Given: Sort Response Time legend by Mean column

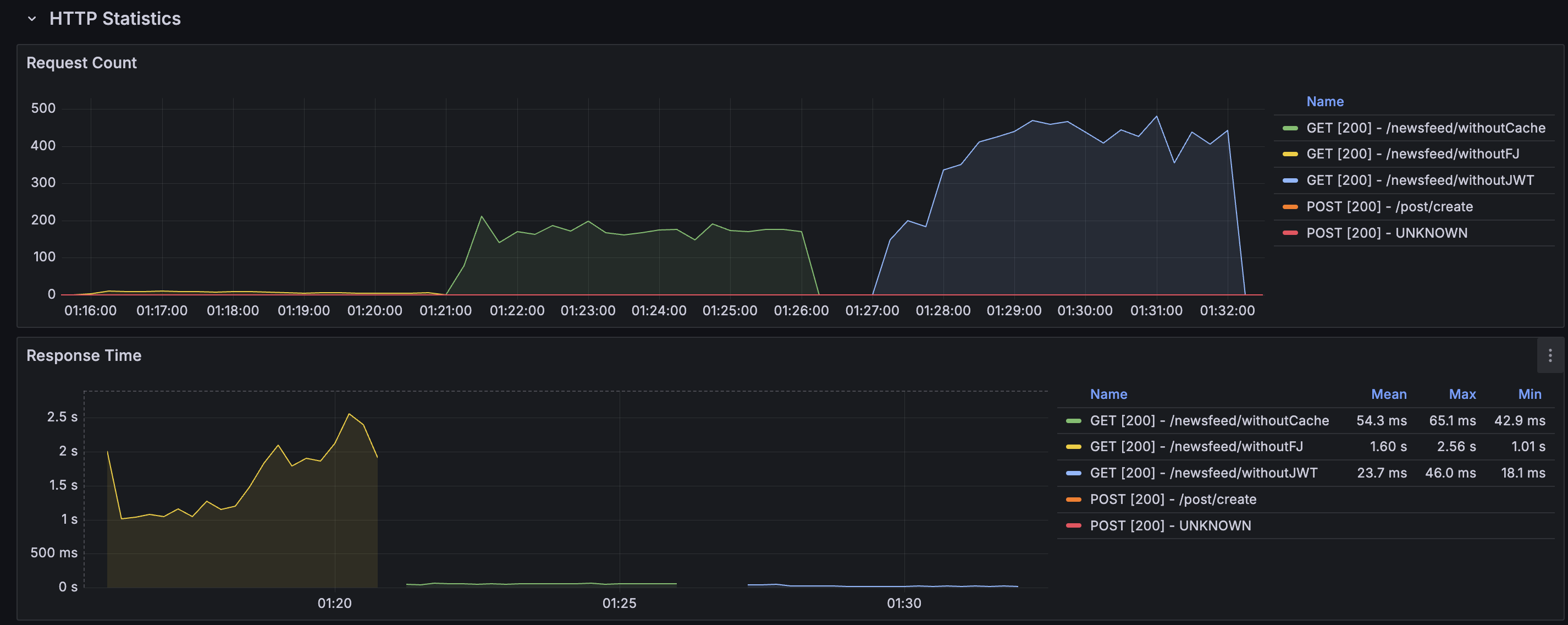Looking at the screenshot, I should pos(1388,394).
